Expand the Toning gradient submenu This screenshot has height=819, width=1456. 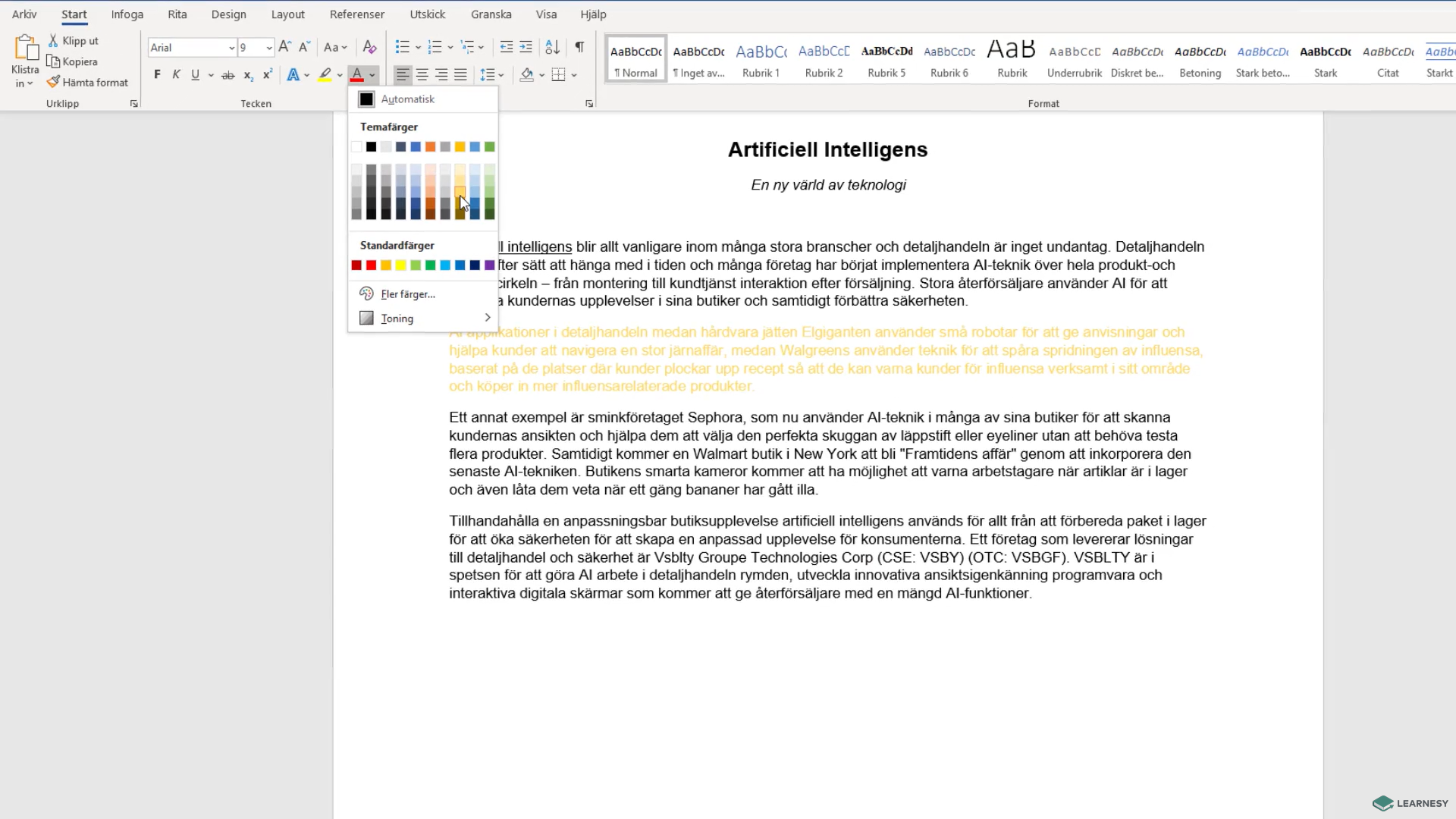[423, 318]
